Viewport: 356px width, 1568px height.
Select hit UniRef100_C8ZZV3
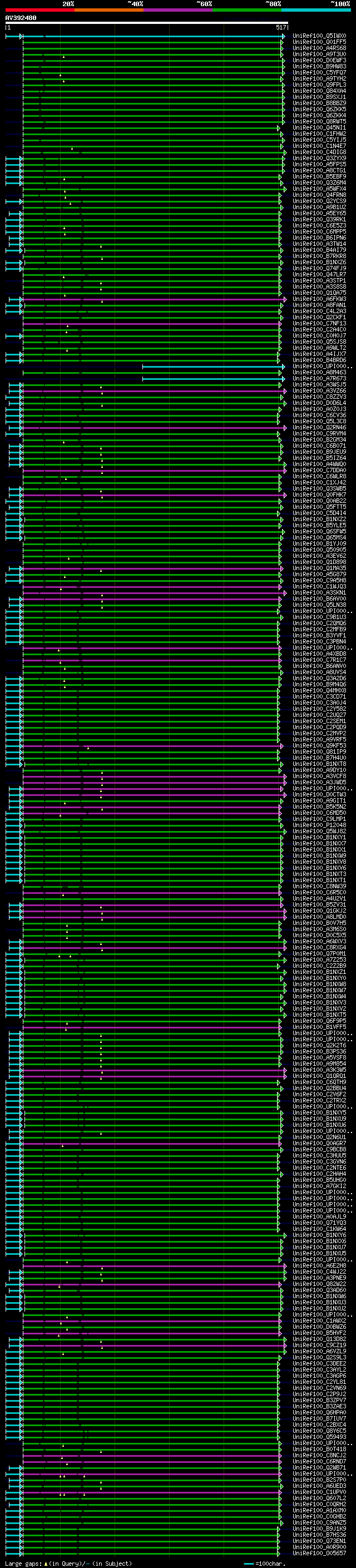pyautogui.click(x=319, y=397)
